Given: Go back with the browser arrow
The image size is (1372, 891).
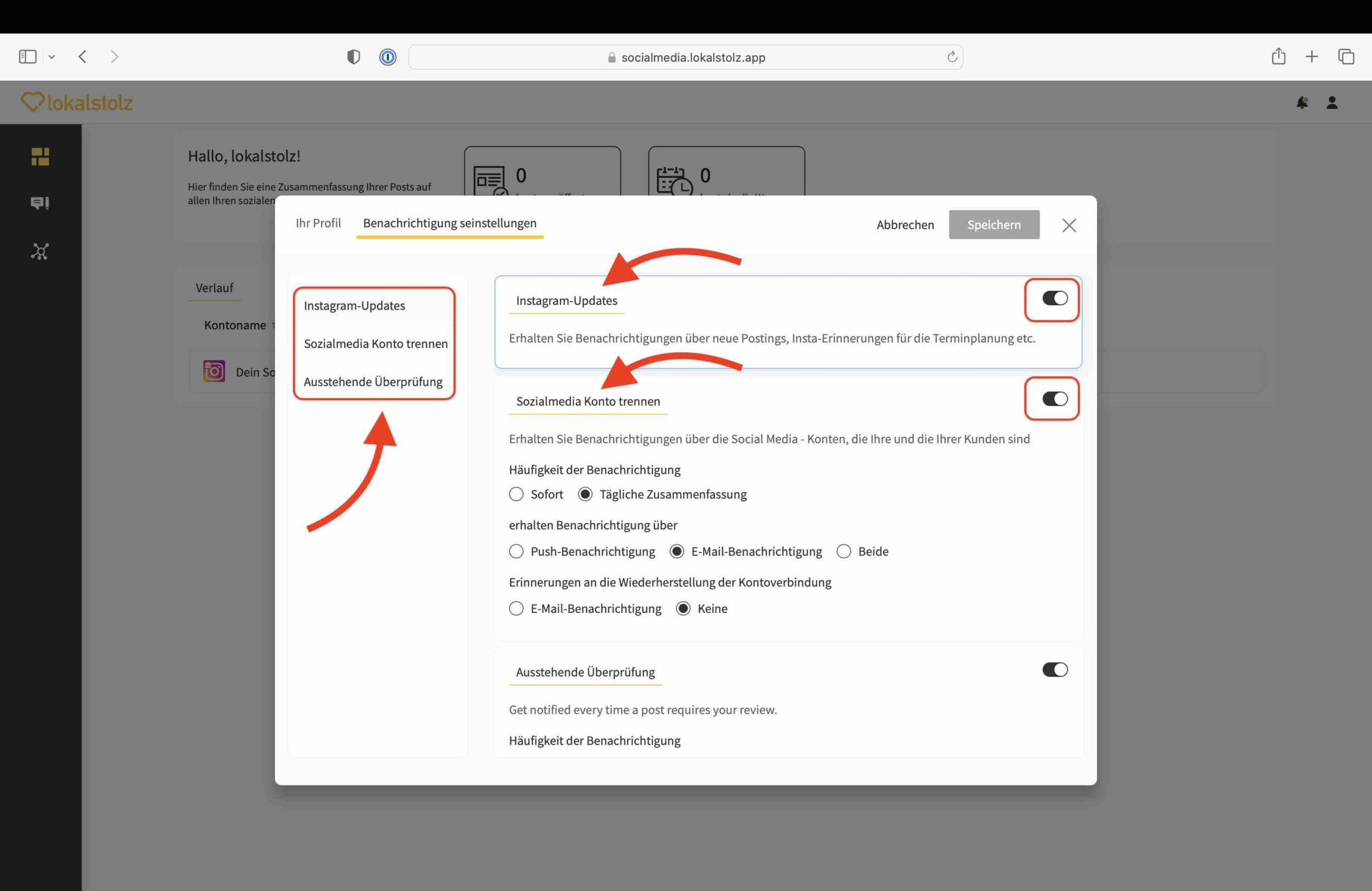Looking at the screenshot, I should (x=83, y=56).
